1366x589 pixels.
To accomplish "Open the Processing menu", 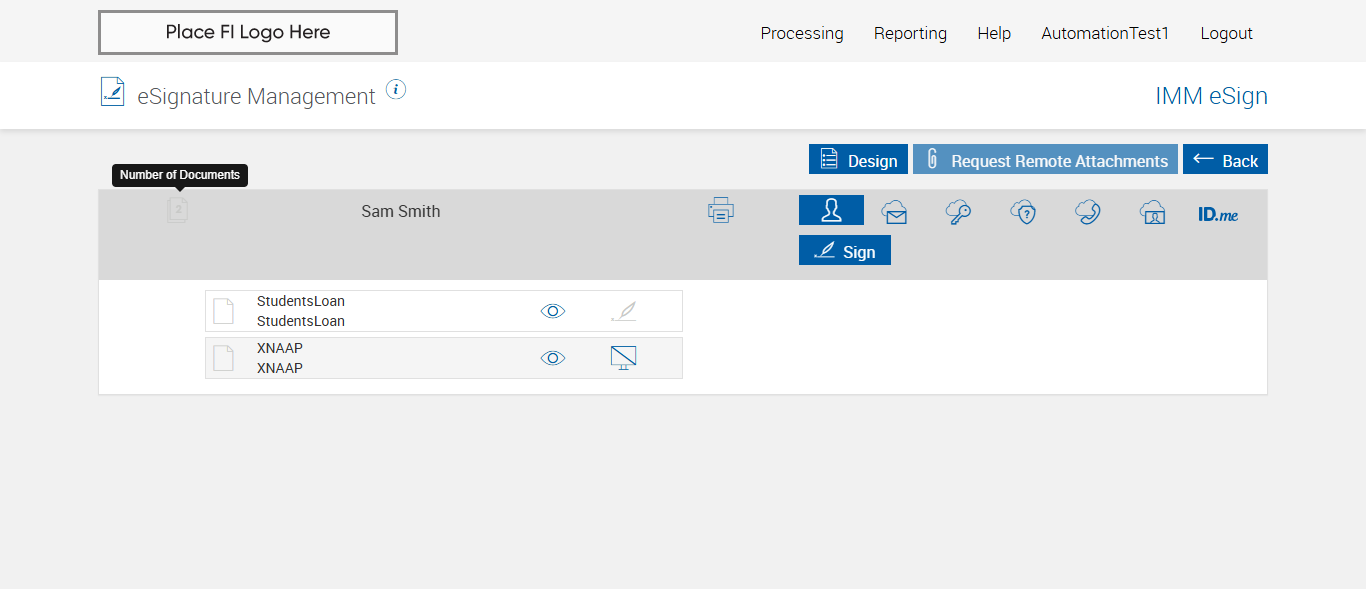I will [x=802, y=33].
